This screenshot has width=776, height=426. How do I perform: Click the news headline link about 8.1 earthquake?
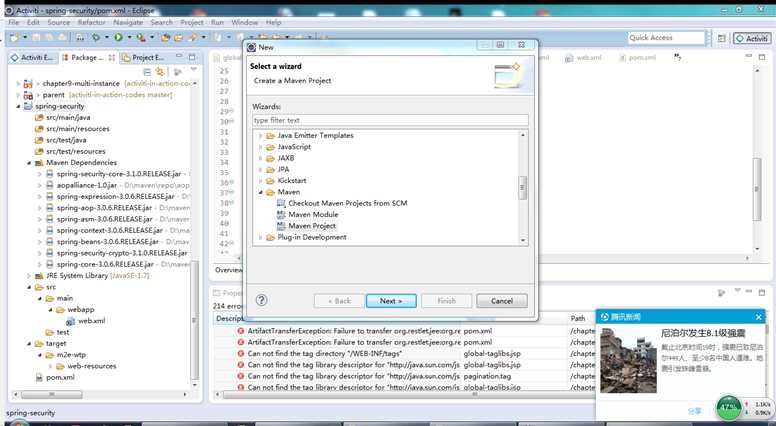coord(703,333)
